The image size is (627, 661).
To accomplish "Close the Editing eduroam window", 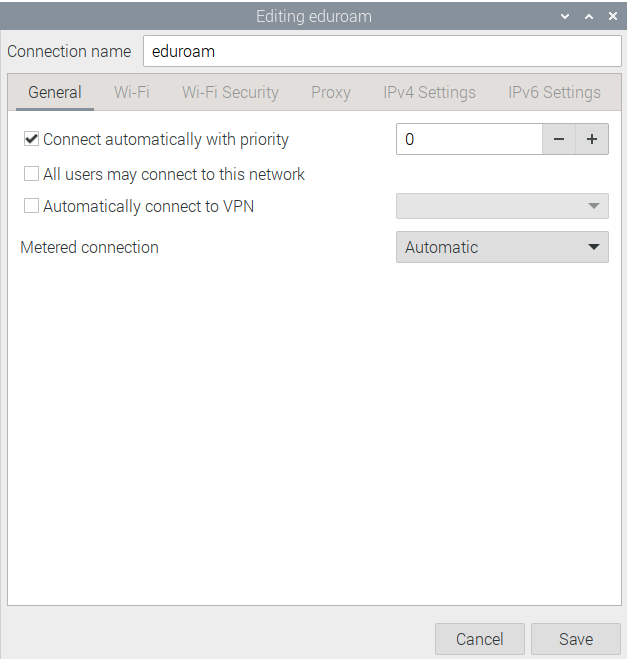I will (x=612, y=16).
